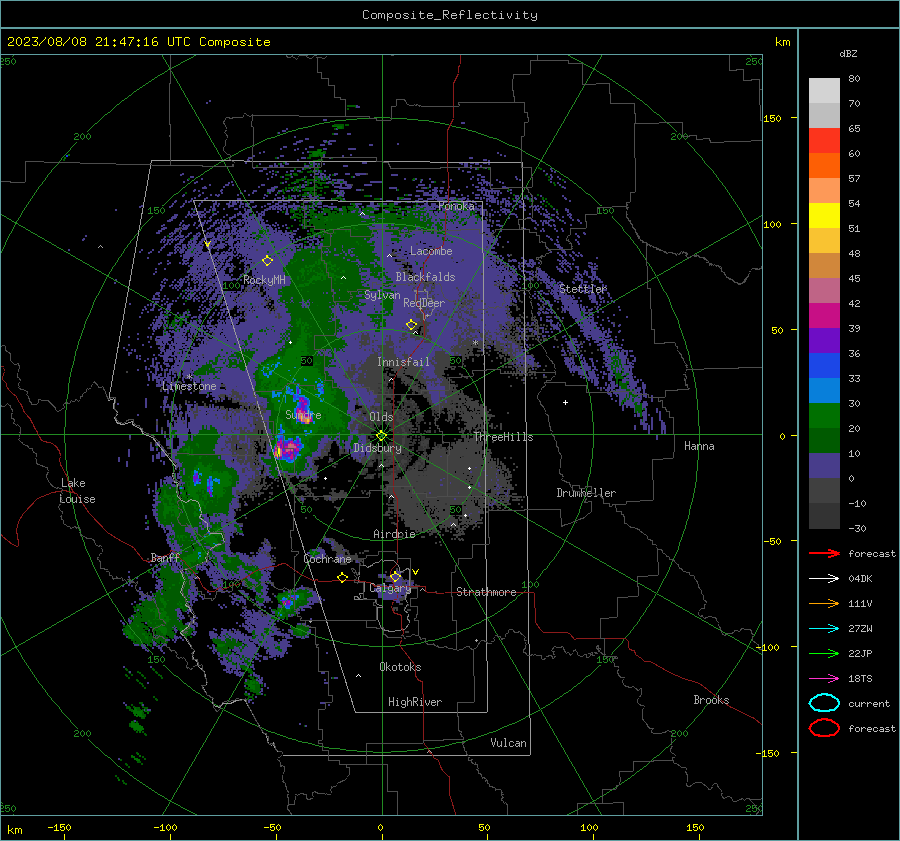This screenshot has height=841, width=900.
Task: Click the cyan 'current' ellipse legend icon
Action: (824, 703)
